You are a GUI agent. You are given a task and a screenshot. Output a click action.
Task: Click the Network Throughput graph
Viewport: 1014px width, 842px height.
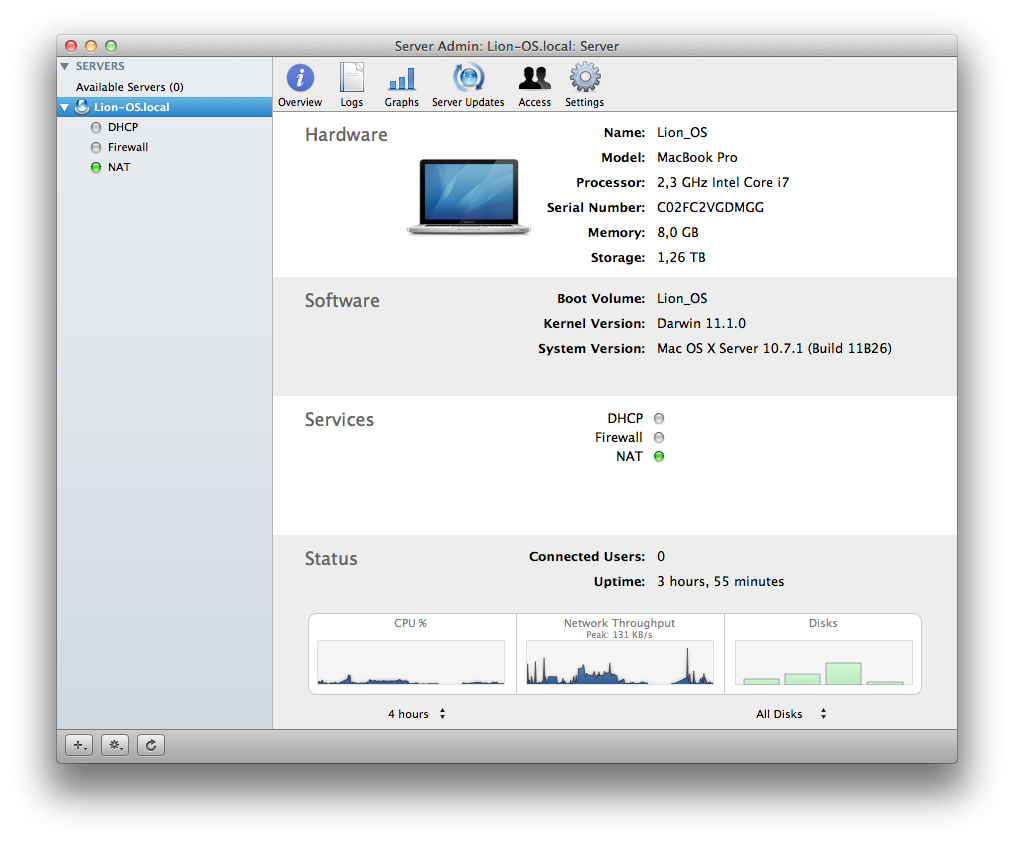(x=619, y=660)
